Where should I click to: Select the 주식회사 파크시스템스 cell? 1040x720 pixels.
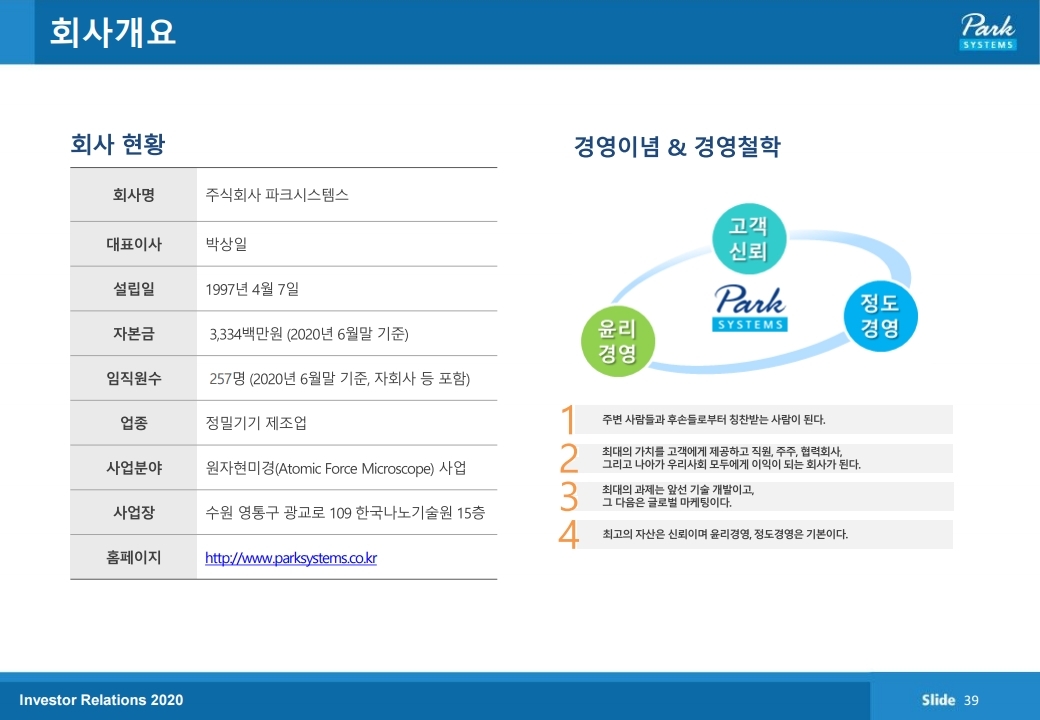point(347,195)
